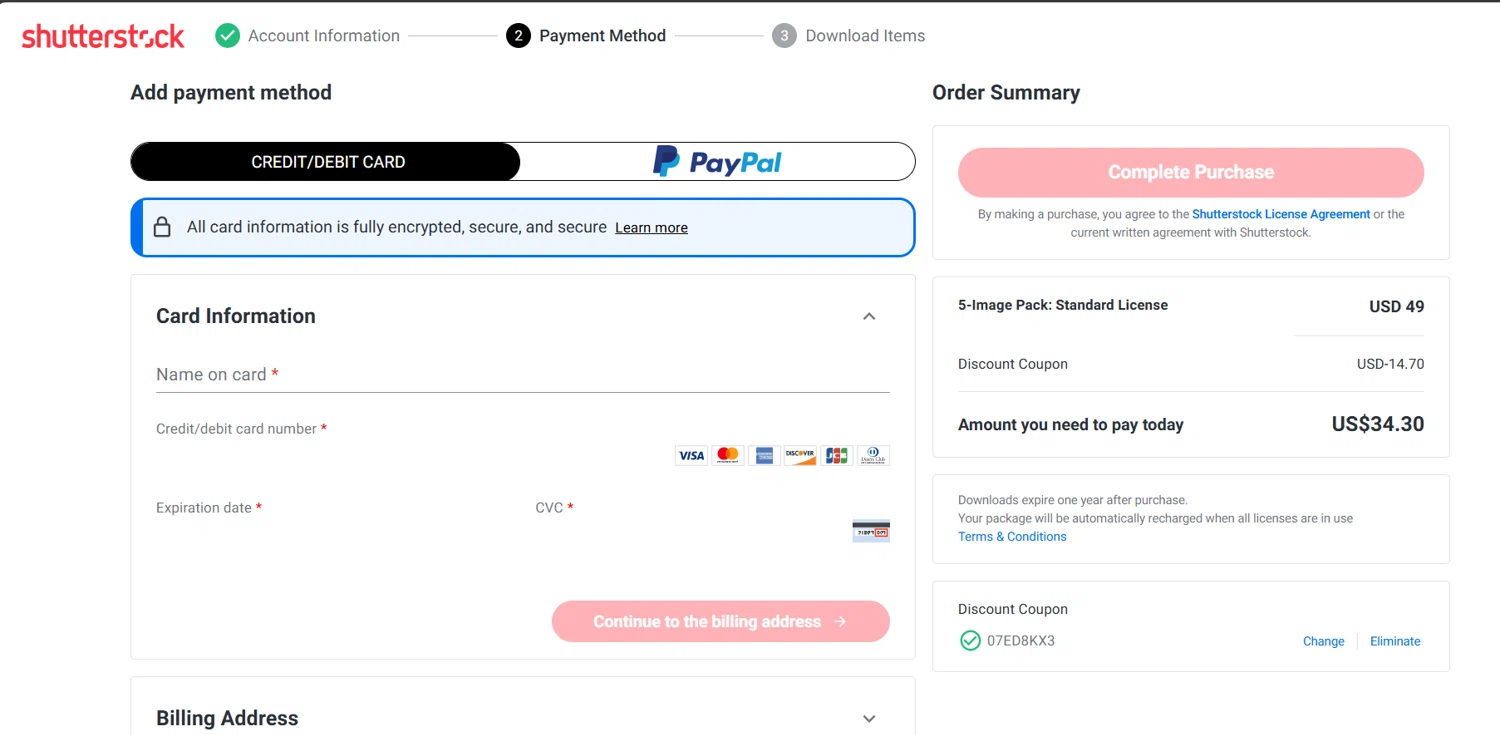Select the Credit/Debit Card payment option
The height and width of the screenshot is (735, 1500).
tap(327, 162)
